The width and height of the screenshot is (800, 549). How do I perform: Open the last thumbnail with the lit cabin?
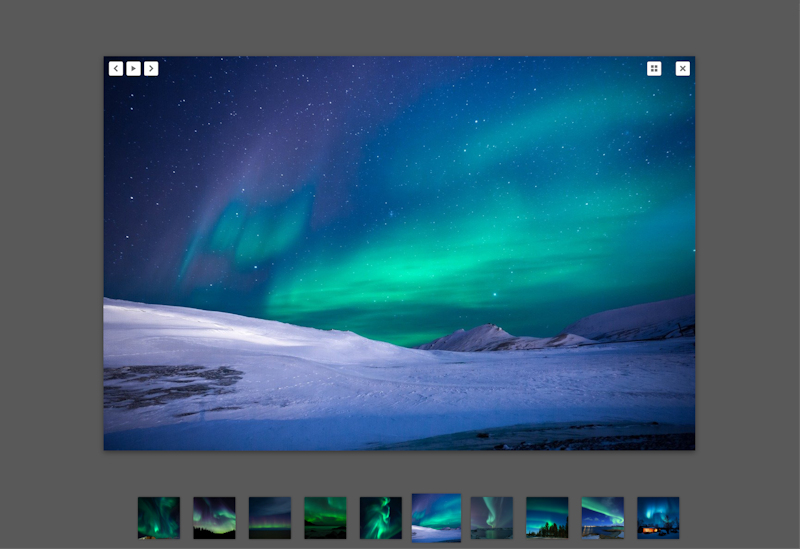pos(658,518)
